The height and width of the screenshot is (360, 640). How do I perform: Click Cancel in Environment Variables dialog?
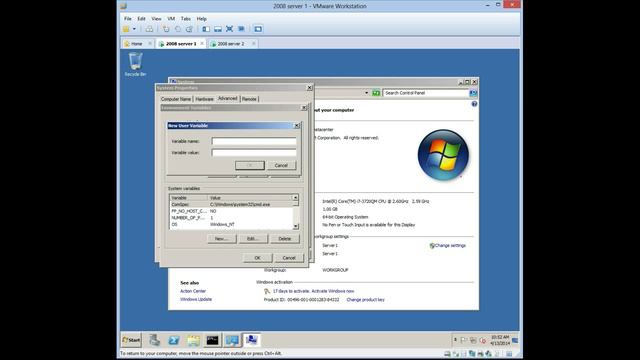[x=289, y=258]
